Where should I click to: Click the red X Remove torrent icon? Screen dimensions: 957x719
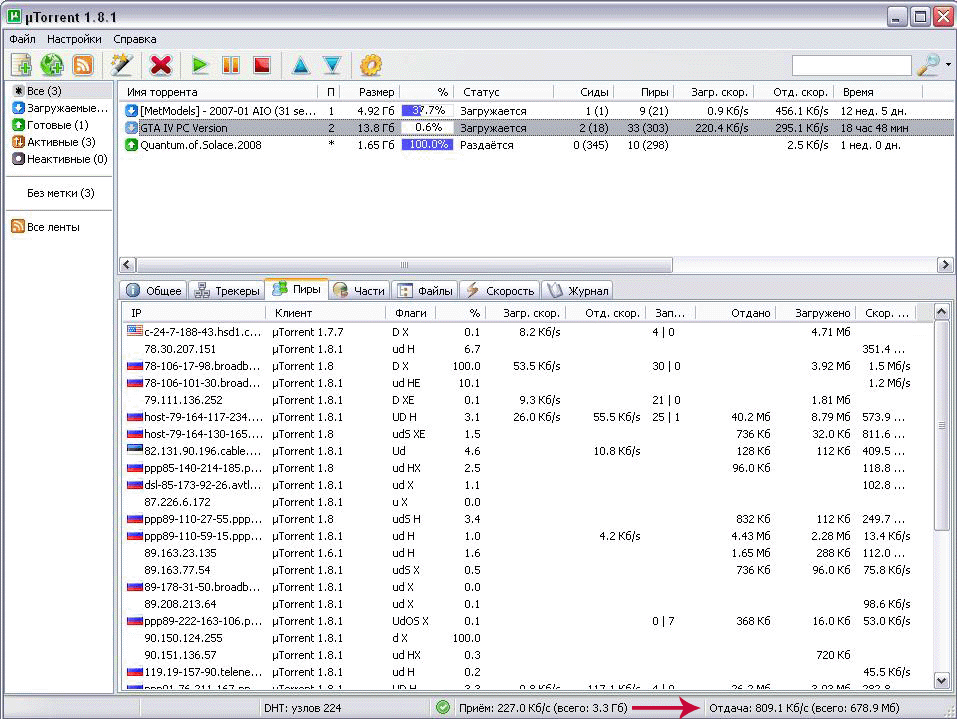point(160,65)
